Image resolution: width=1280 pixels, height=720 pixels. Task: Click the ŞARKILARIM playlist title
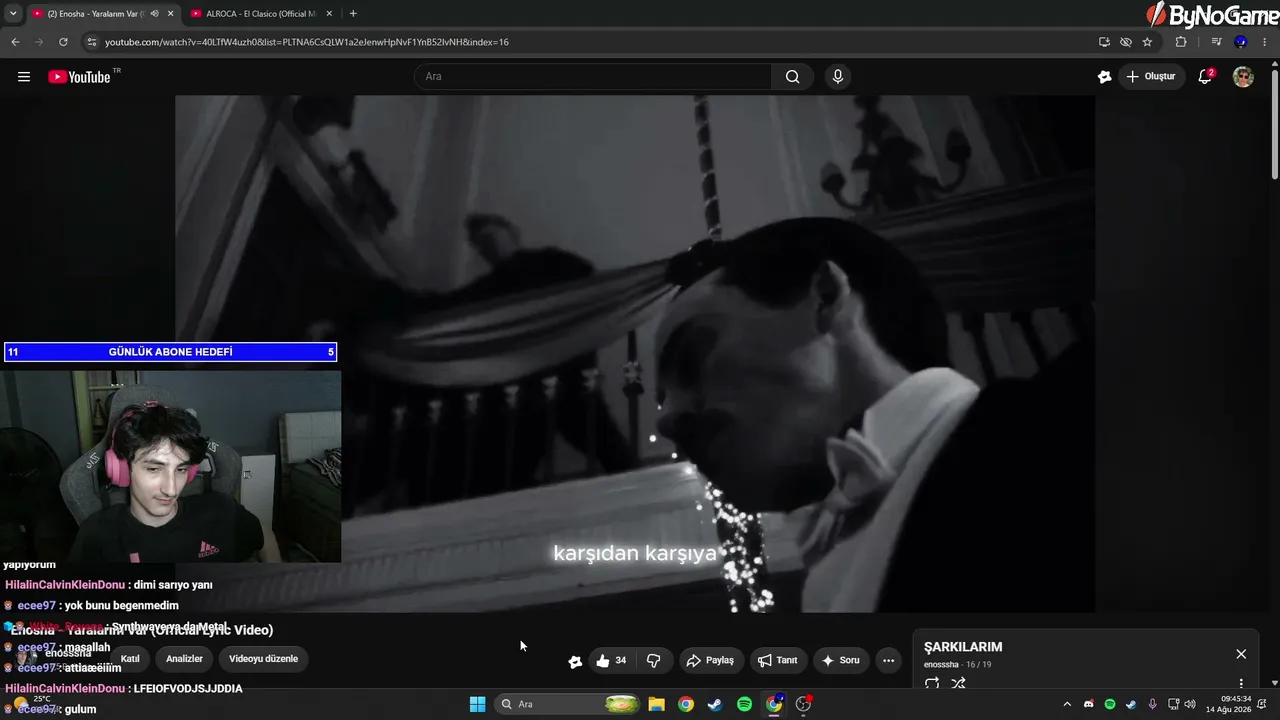[963, 647]
